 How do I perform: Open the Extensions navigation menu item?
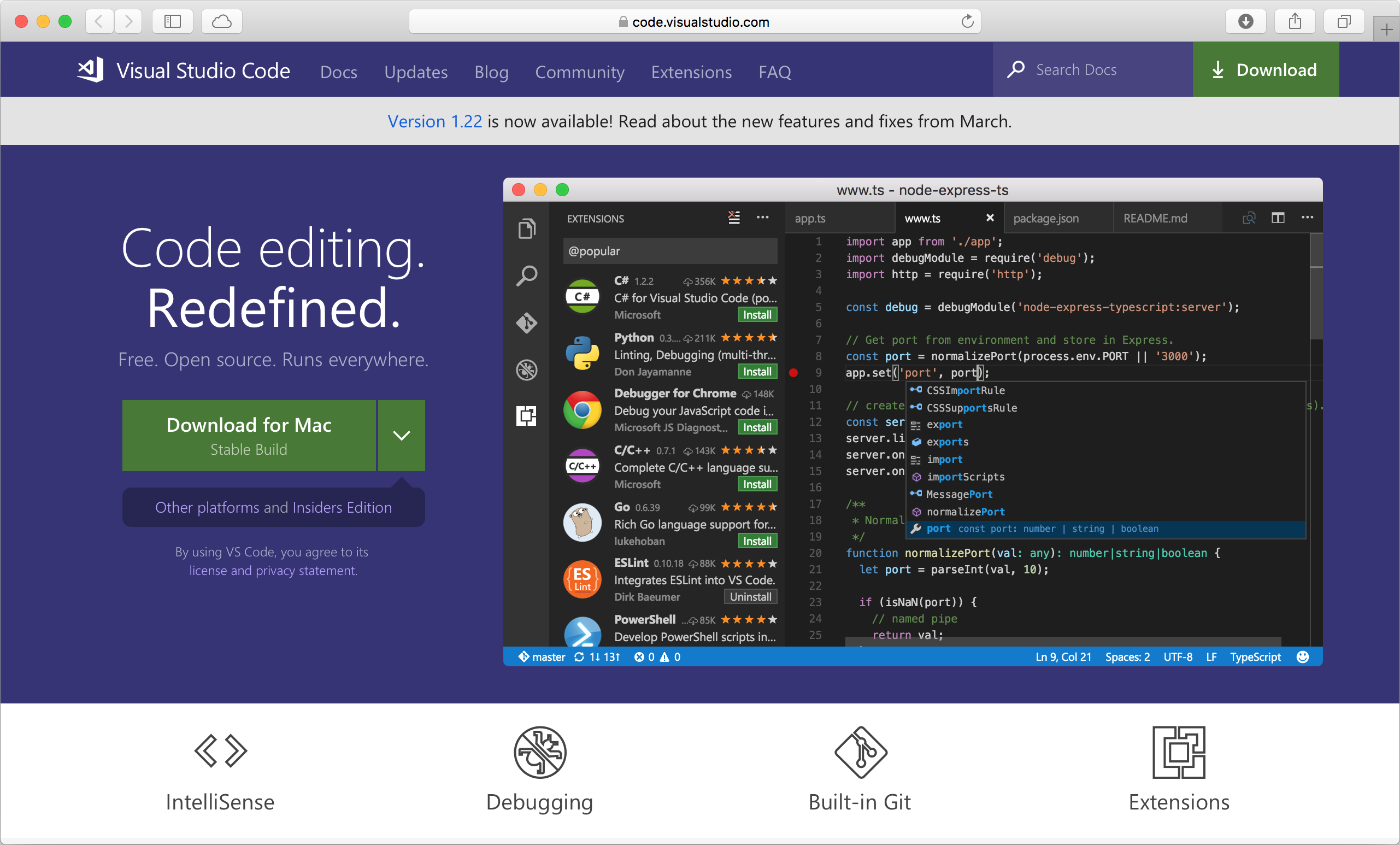(x=692, y=71)
